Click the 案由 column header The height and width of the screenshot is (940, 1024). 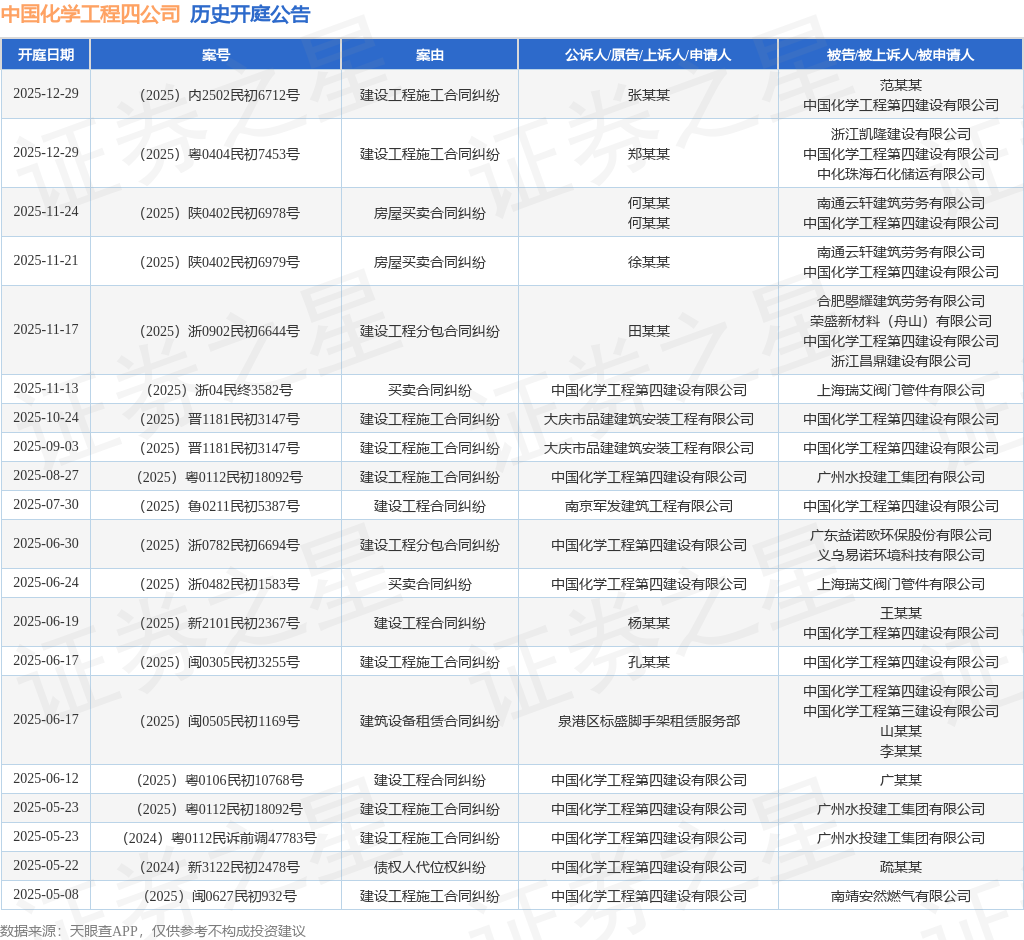pyautogui.click(x=430, y=55)
